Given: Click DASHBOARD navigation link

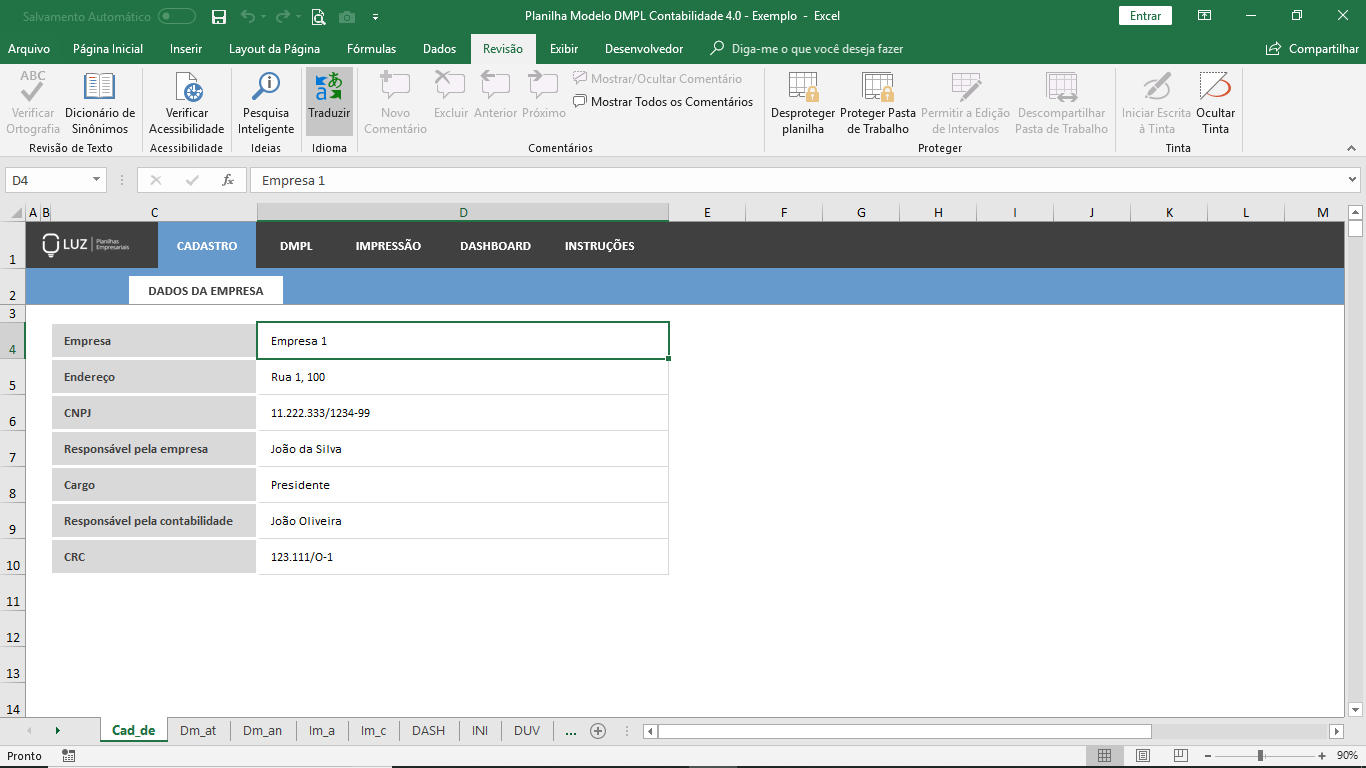Looking at the screenshot, I should click(495, 246).
